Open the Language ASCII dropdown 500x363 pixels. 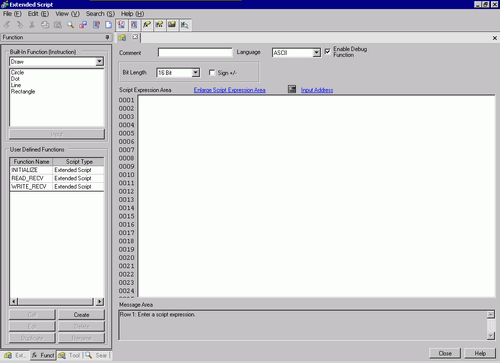(x=316, y=53)
